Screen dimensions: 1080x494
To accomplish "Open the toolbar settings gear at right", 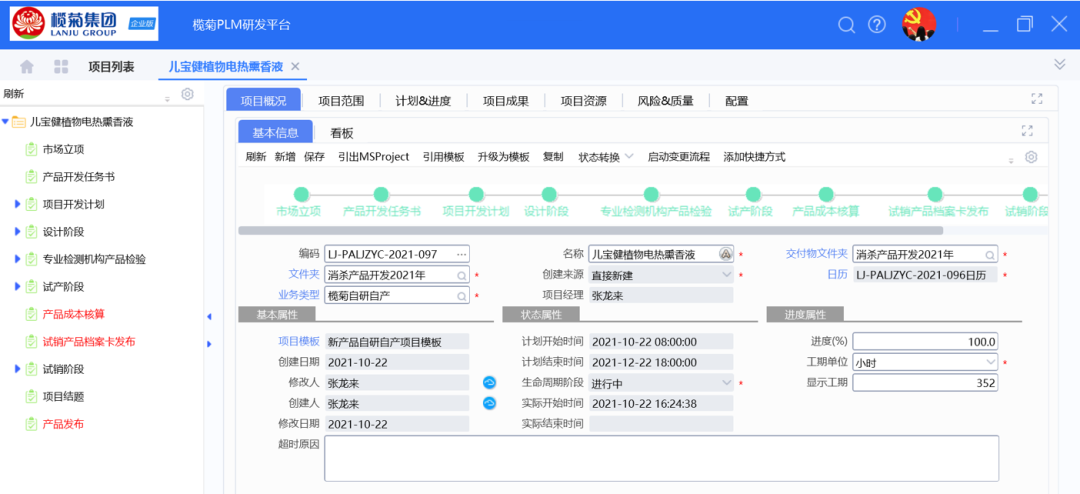I will 1030,157.
